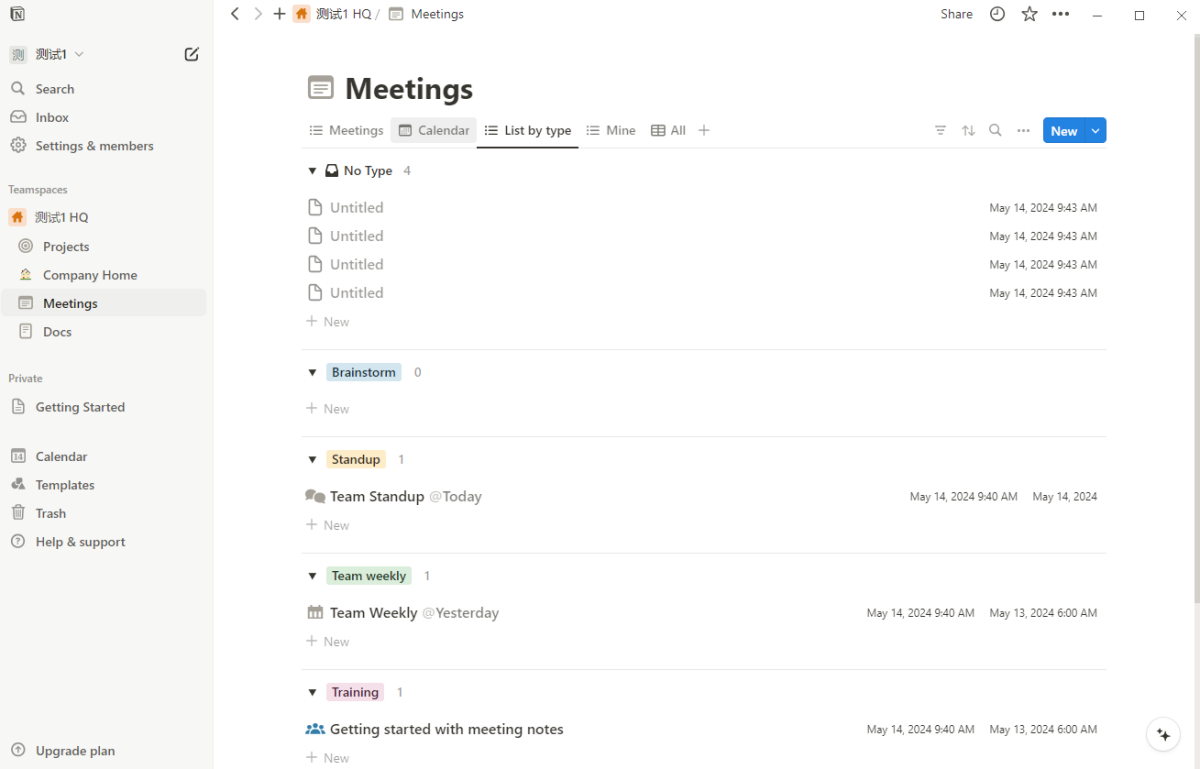Click the new page compose icon
The width and height of the screenshot is (1200, 769).
[x=192, y=54]
